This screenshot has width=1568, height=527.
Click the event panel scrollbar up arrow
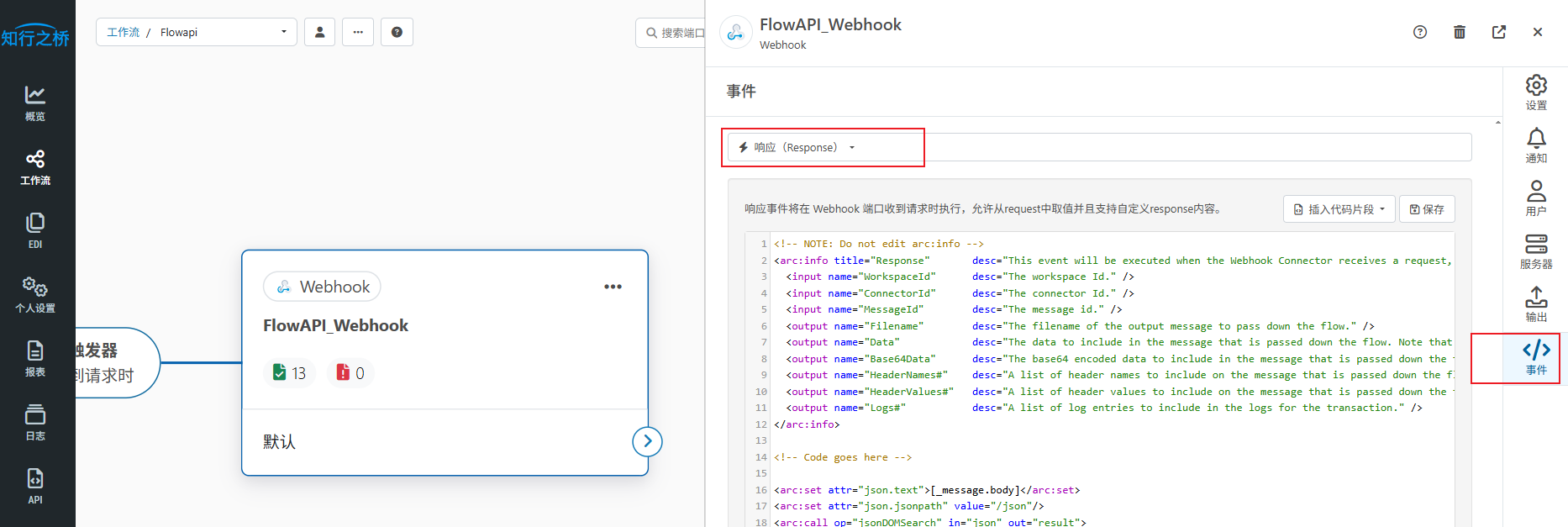point(1498,123)
